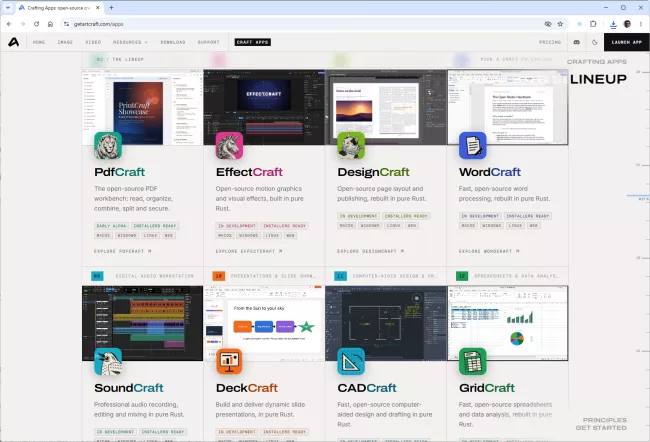This screenshot has width=650, height=442.
Task: Expand the Resources dropdown menu
Action: coord(130,42)
